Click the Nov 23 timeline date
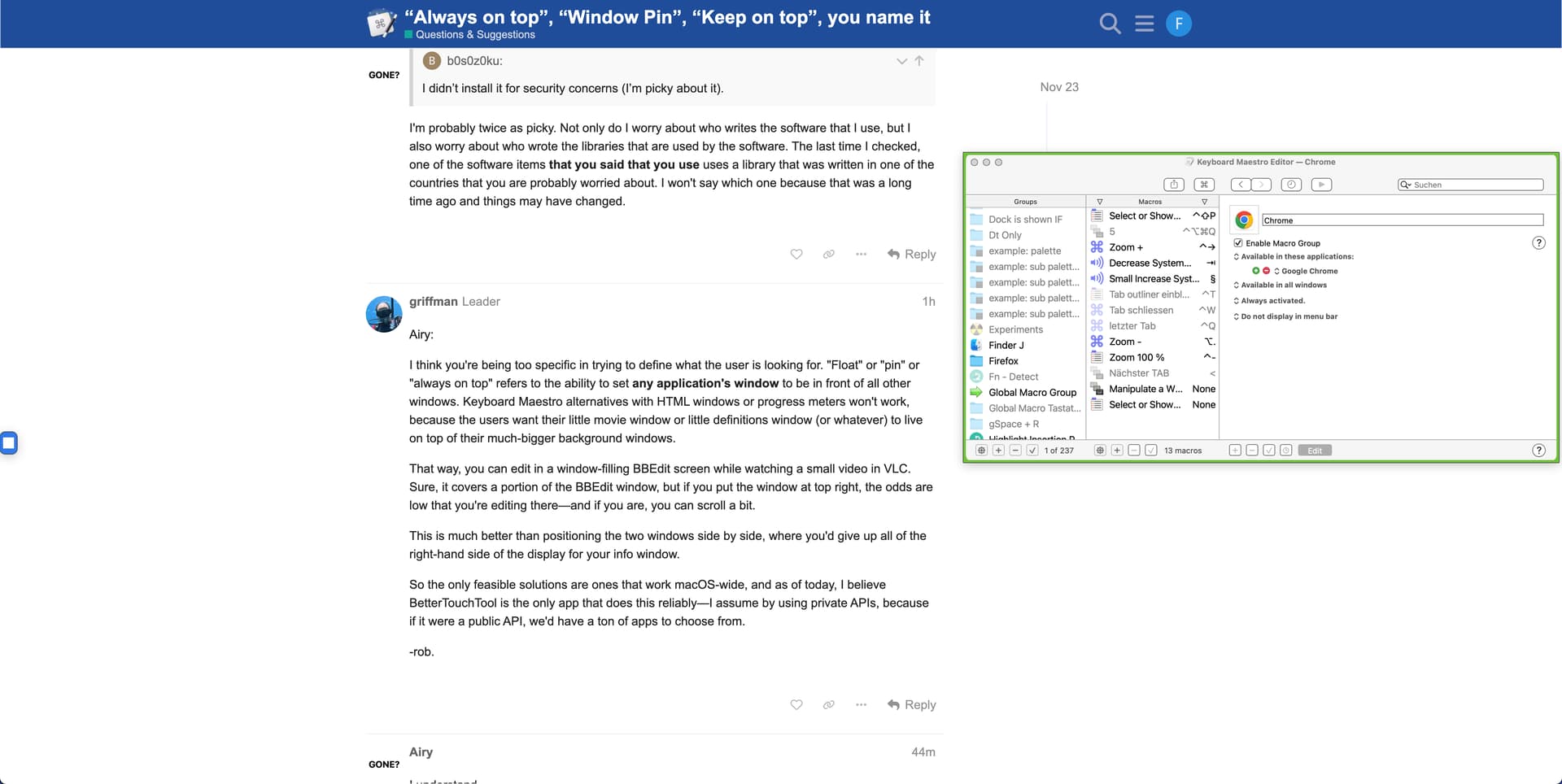 (x=1058, y=87)
